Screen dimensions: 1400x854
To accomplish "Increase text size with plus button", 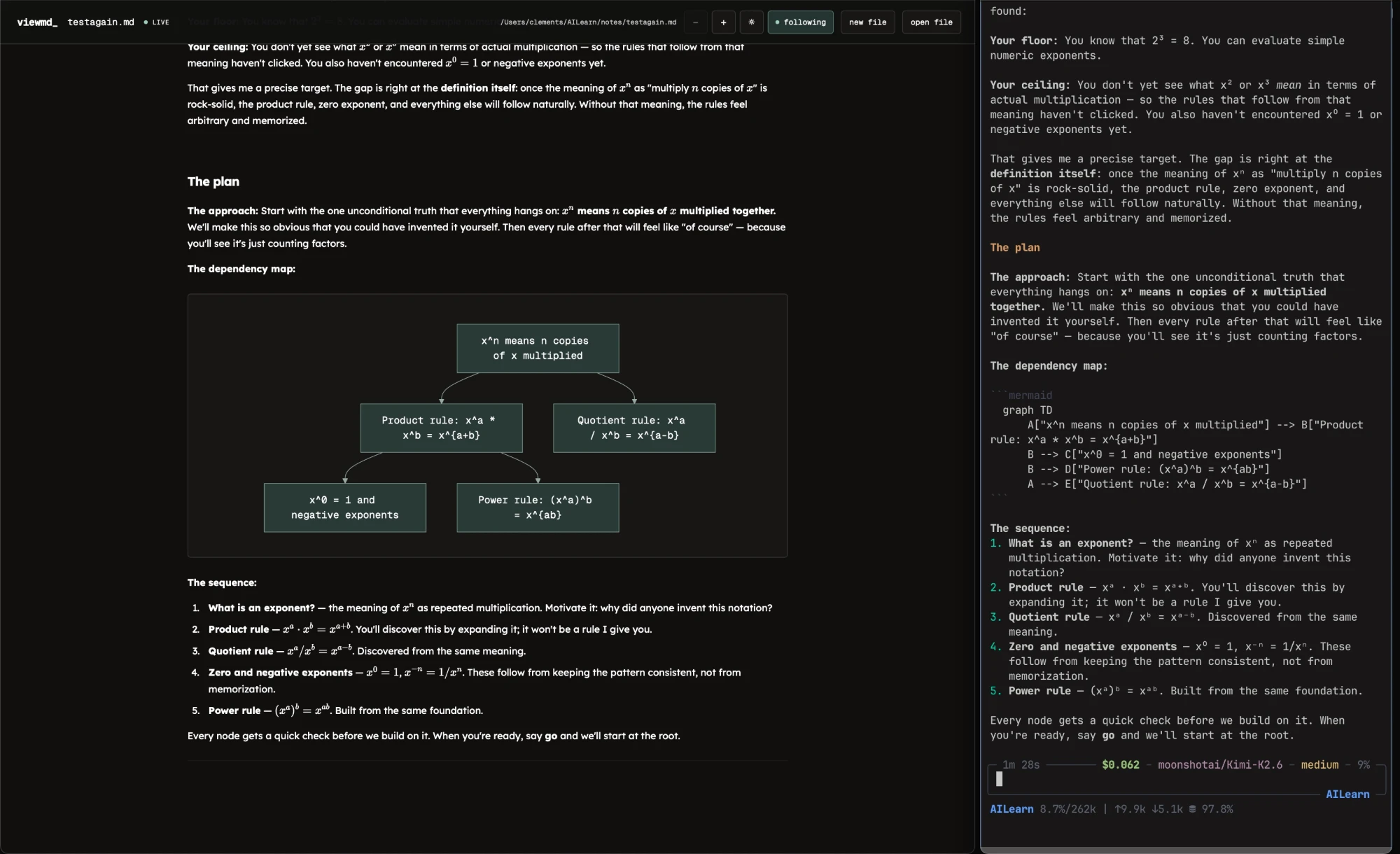I will click(x=723, y=22).
